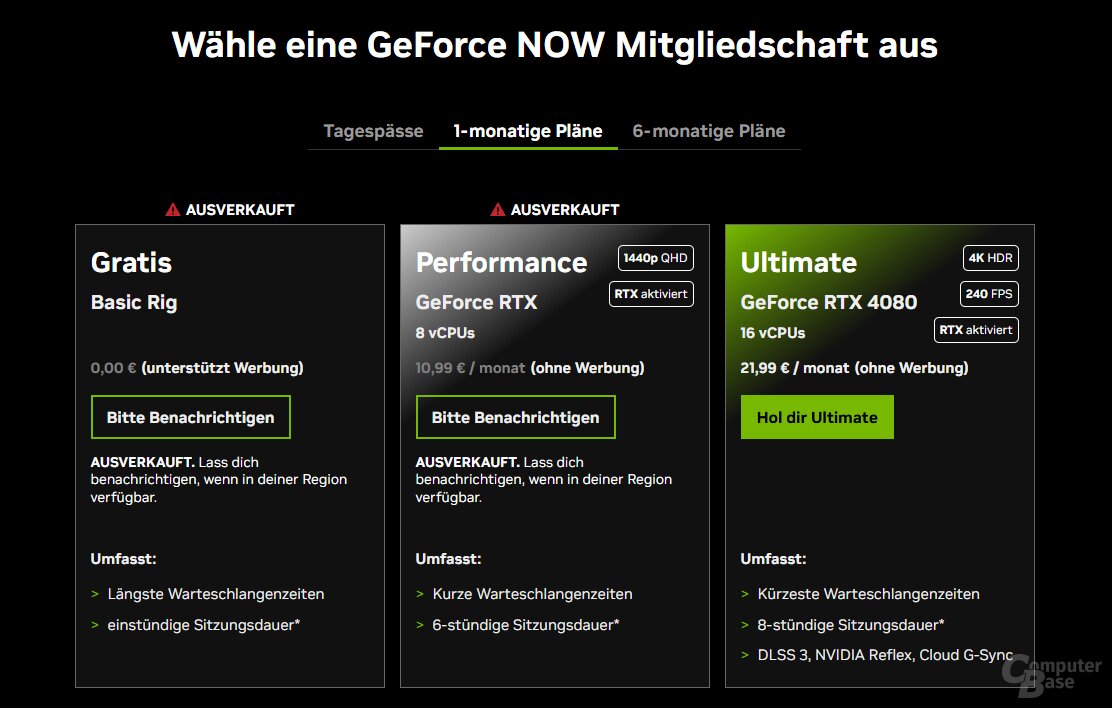Click Bitte Benachrichtigen on the Performance plan
This screenshot has width=1112, height=708.
click(515, 417)
